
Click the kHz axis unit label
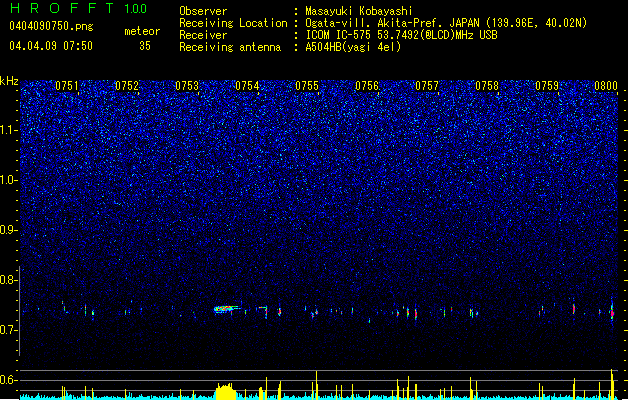9,81
